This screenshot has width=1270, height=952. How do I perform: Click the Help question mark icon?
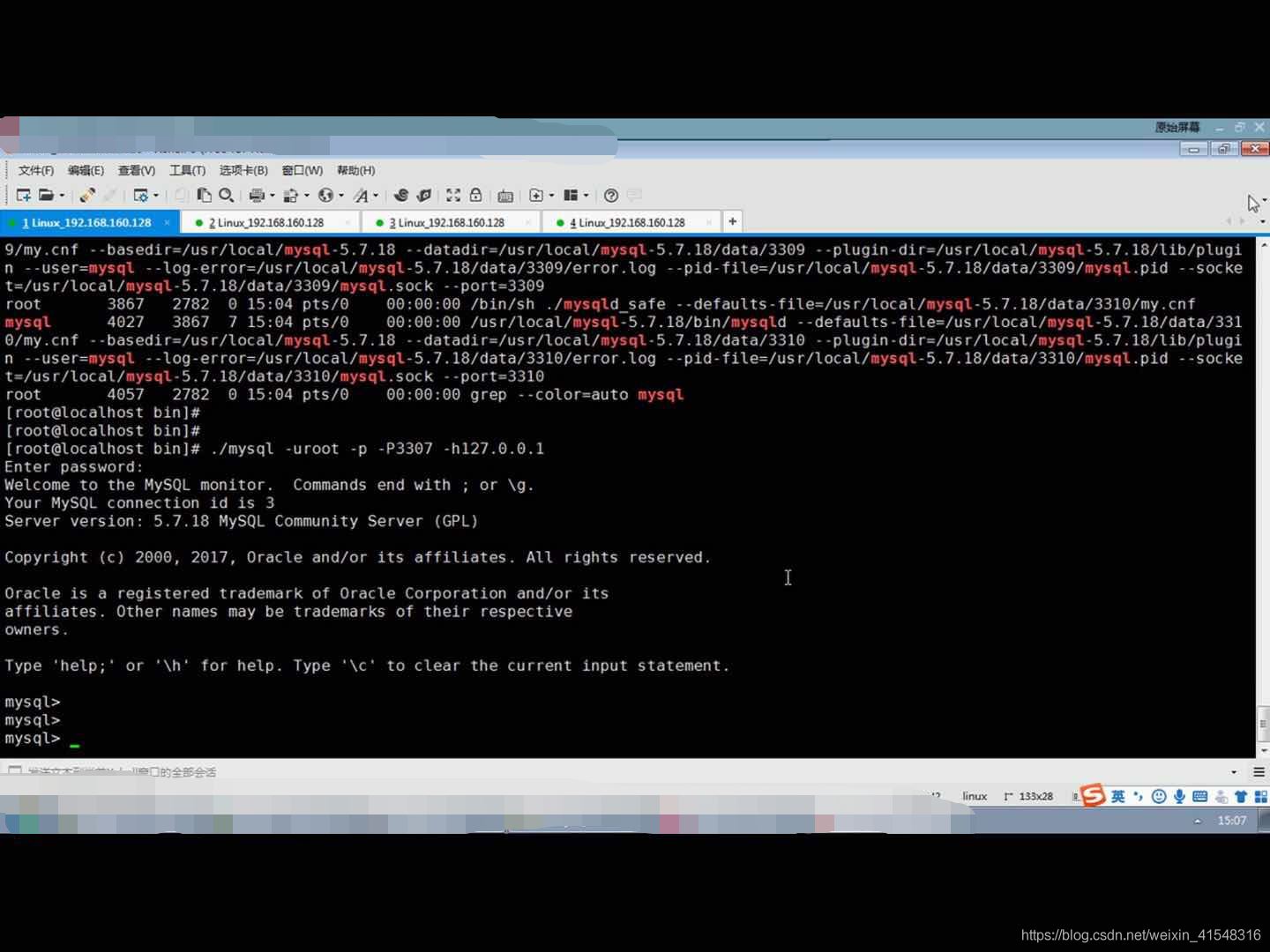click(611, 195)
